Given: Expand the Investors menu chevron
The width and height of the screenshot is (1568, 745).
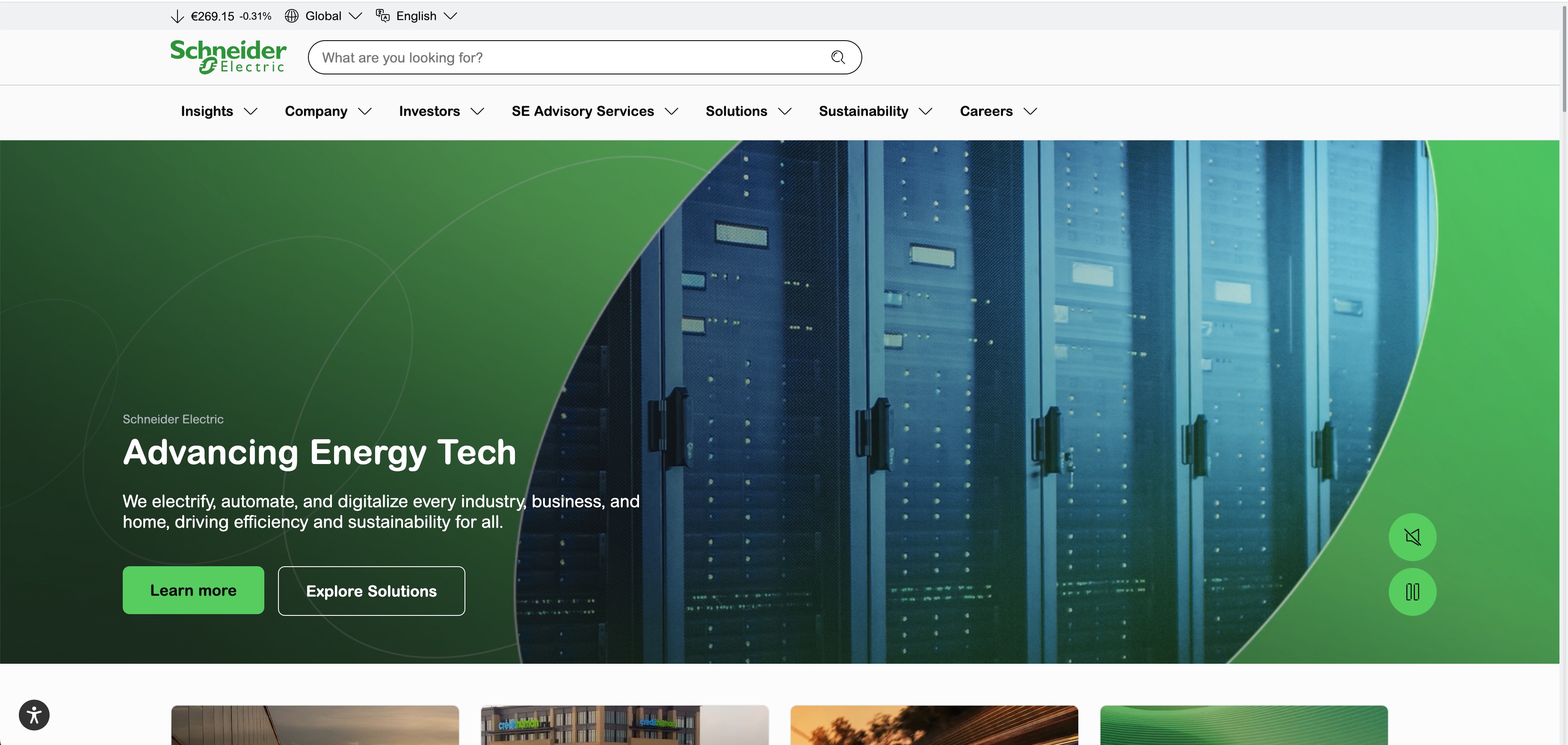Looking at the screenshot, I should tap(477, 111).
